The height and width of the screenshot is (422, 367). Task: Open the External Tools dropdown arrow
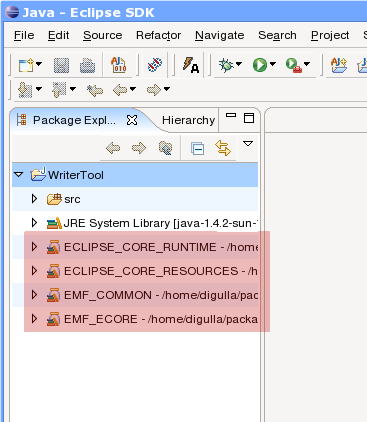point(307,64)
